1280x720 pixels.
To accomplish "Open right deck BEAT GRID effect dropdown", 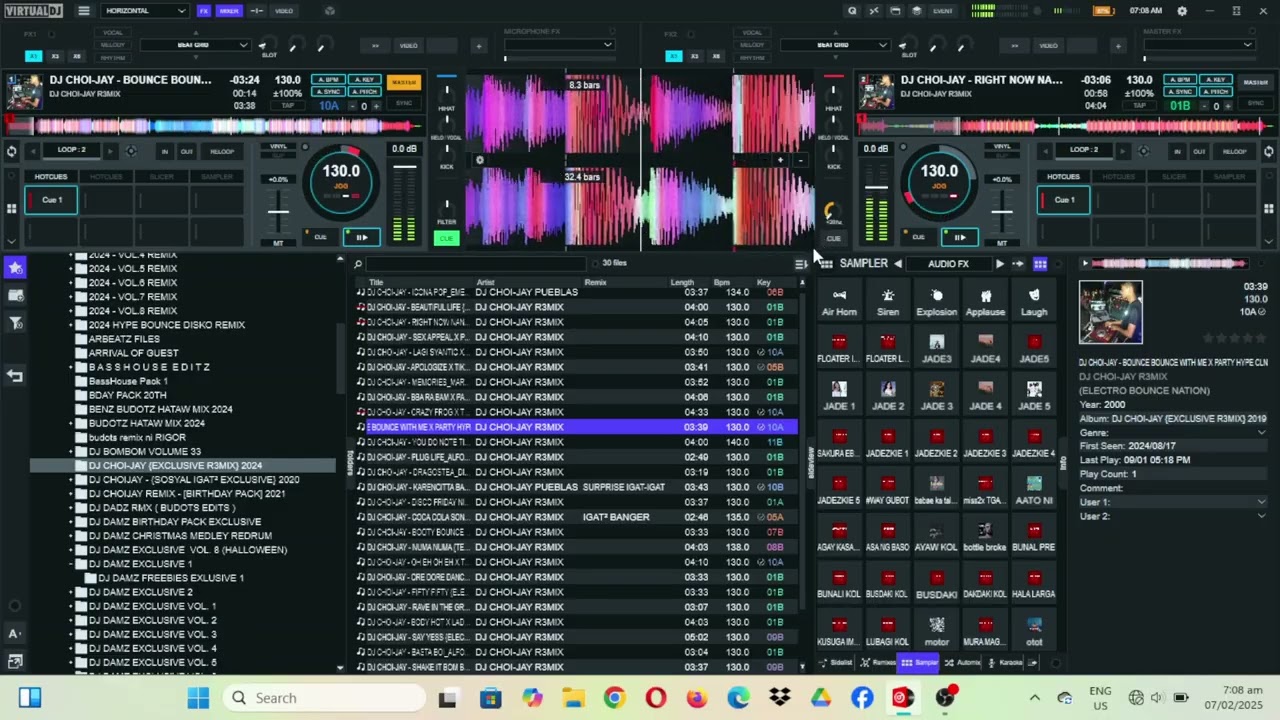I will [x=835, y=45].
